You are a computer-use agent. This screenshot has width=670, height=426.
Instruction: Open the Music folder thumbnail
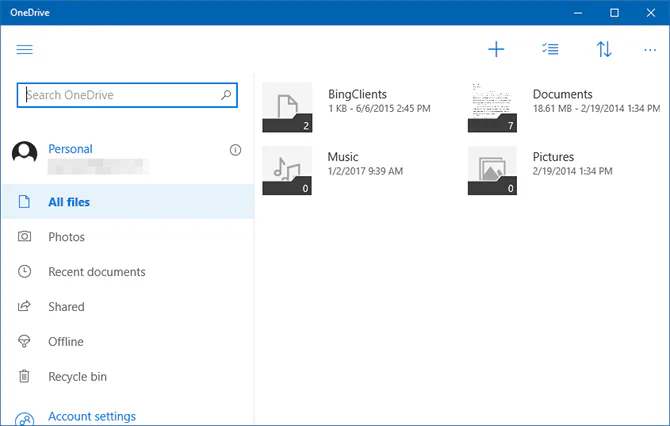point(287,170)
